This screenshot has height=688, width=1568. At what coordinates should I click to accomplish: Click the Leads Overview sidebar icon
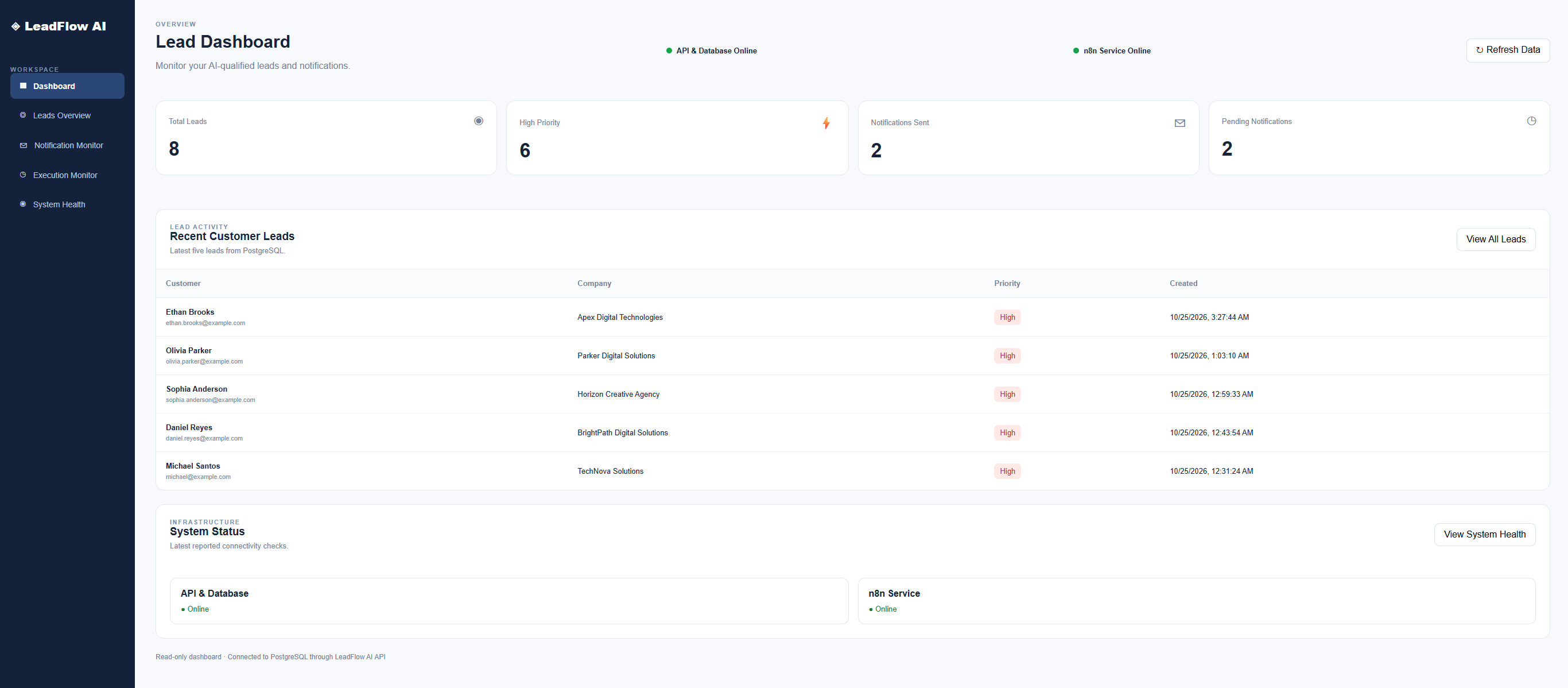point(23,115)
